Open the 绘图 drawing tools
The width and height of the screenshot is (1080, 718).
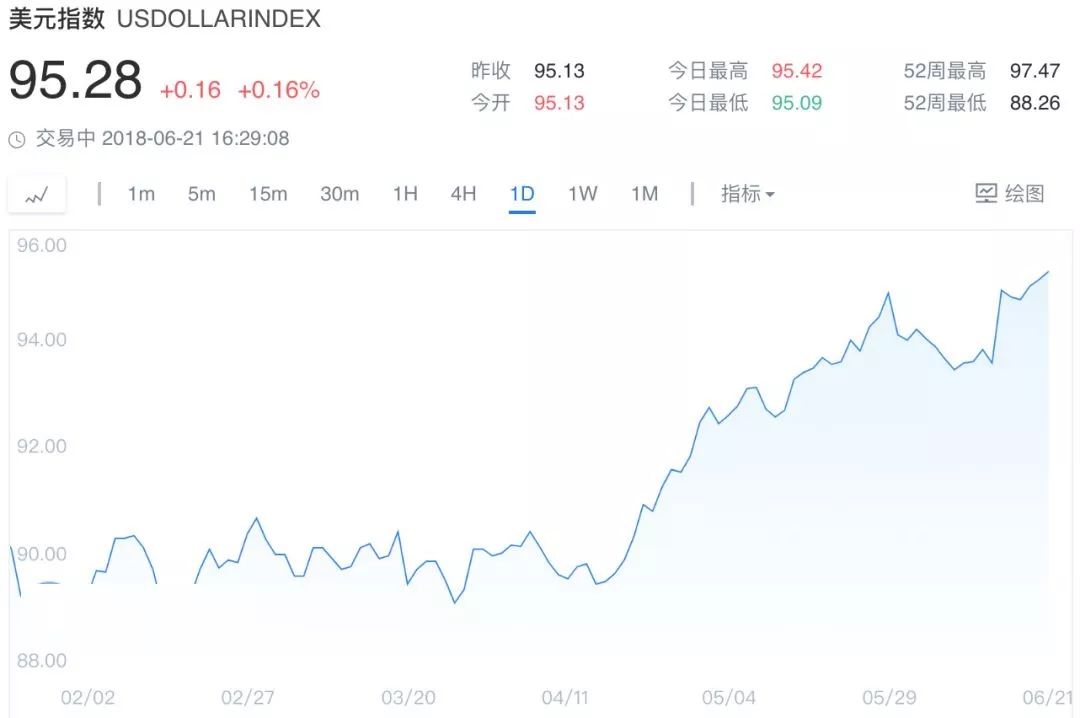(x=1009, y=193)
